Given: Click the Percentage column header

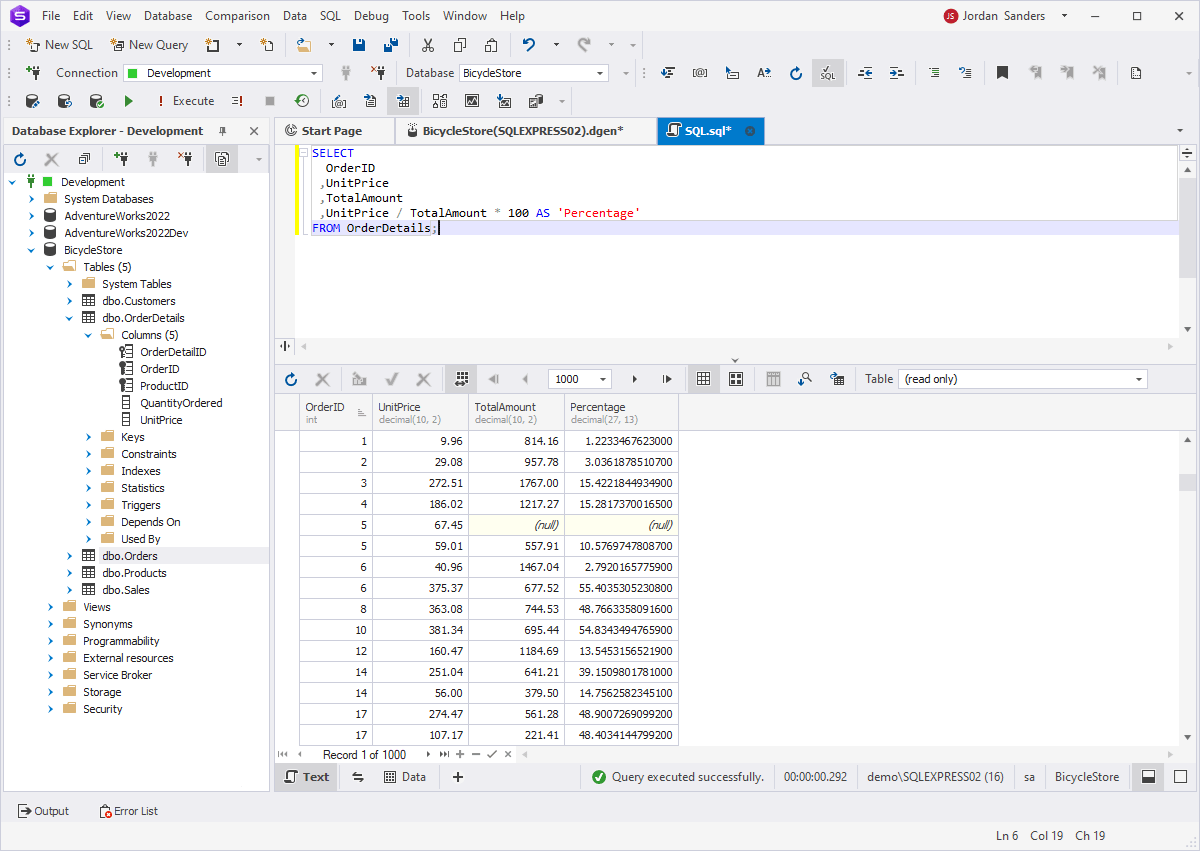Looking at the screenshot, I should point(621,413).
